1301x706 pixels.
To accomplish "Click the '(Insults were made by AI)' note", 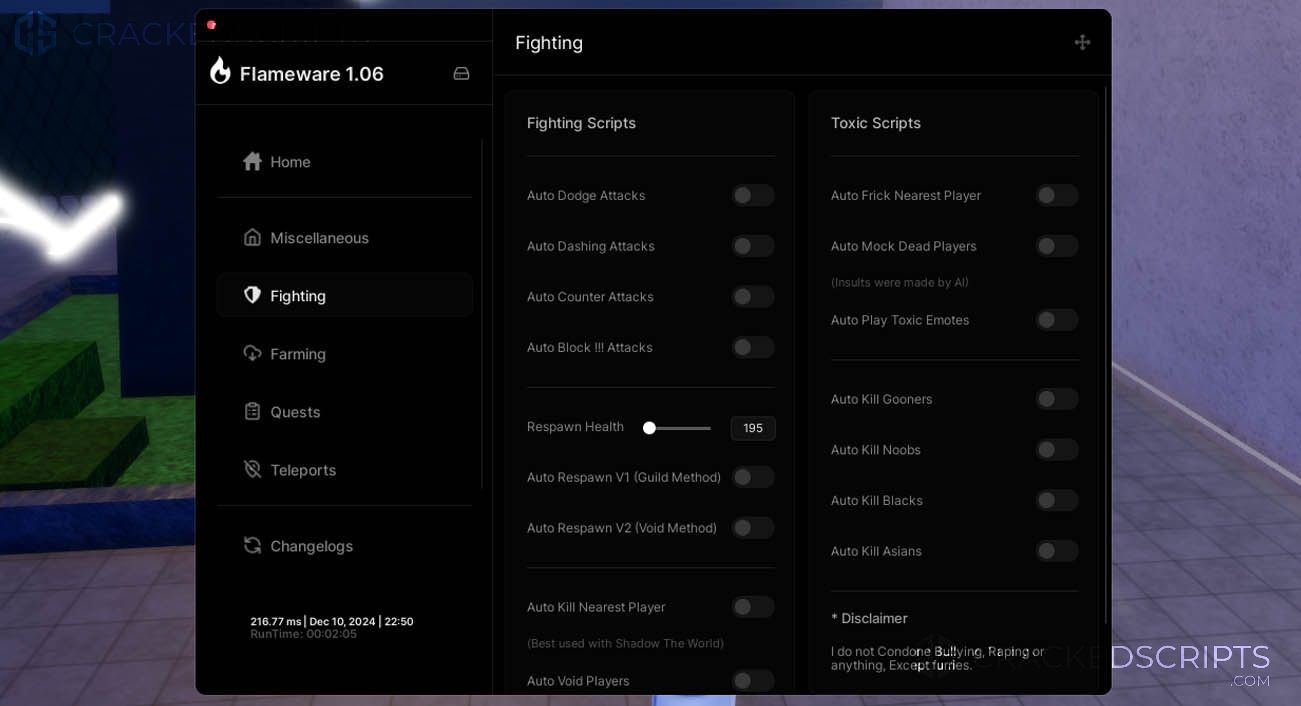I will (900, 282).
